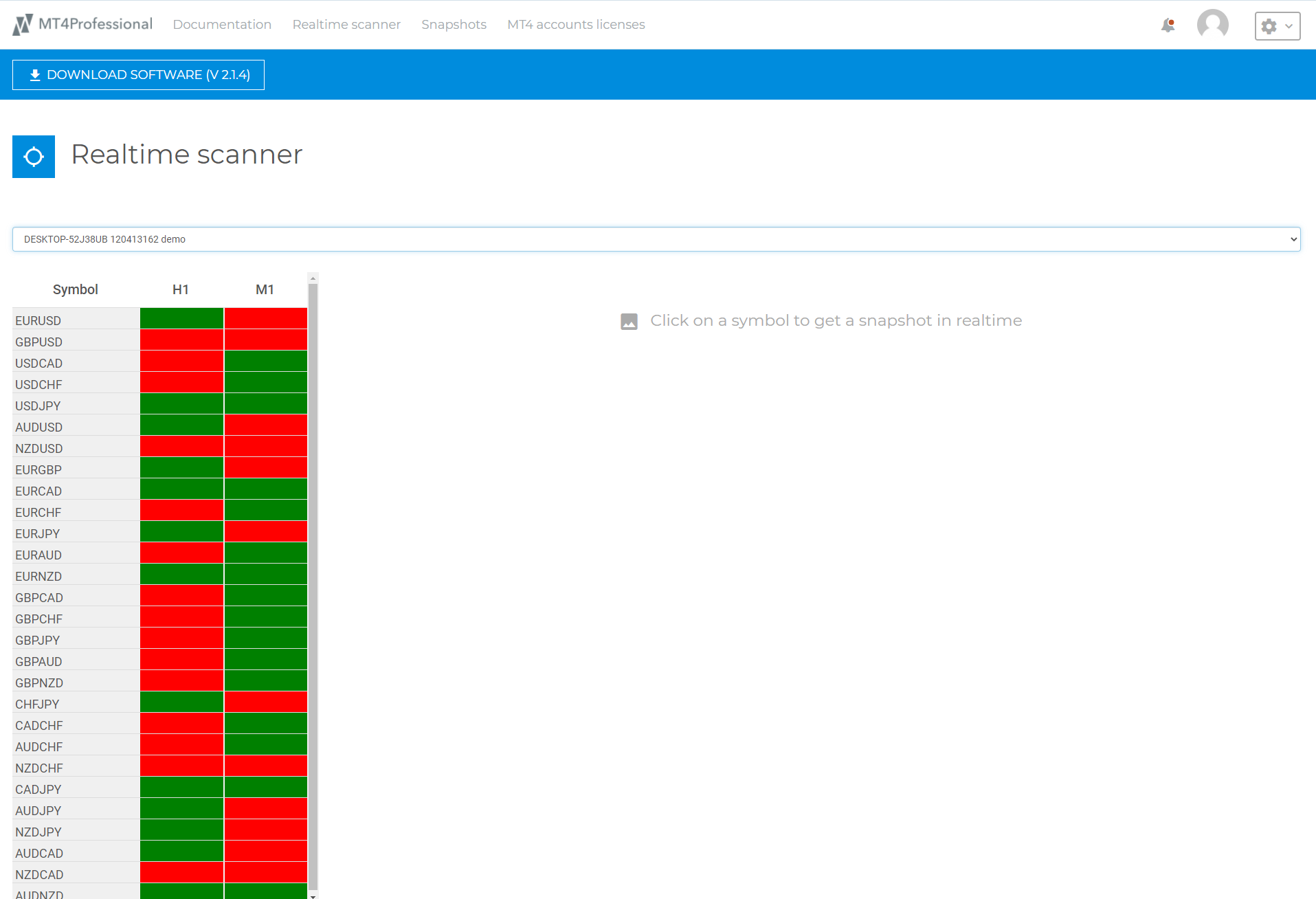Click the red M1 cell for GBPUSD
Image resolution: width=1316 pixels, height=899 pixels.
(265, 340)
